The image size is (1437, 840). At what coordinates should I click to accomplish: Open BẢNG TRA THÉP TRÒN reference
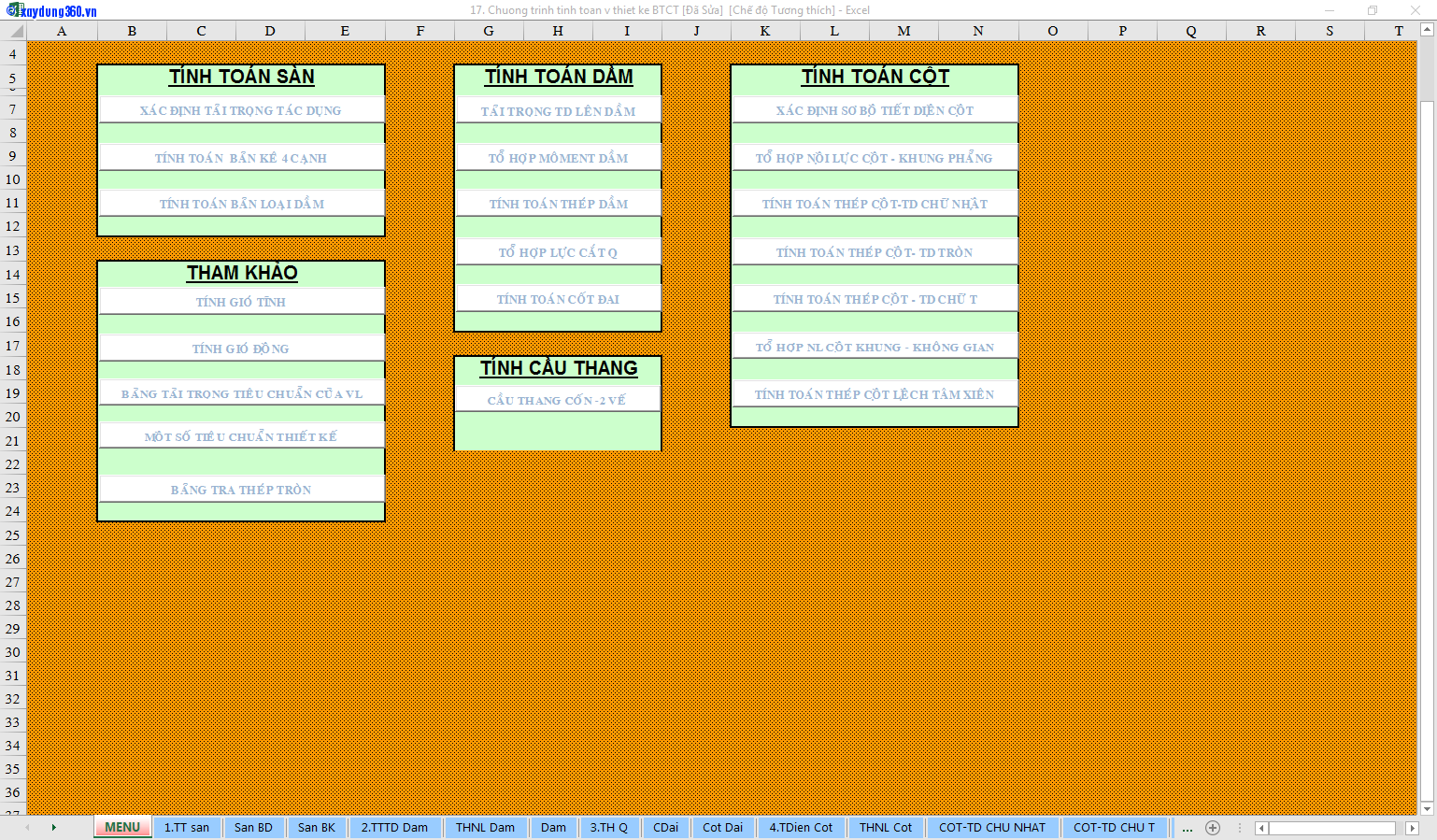241,490
